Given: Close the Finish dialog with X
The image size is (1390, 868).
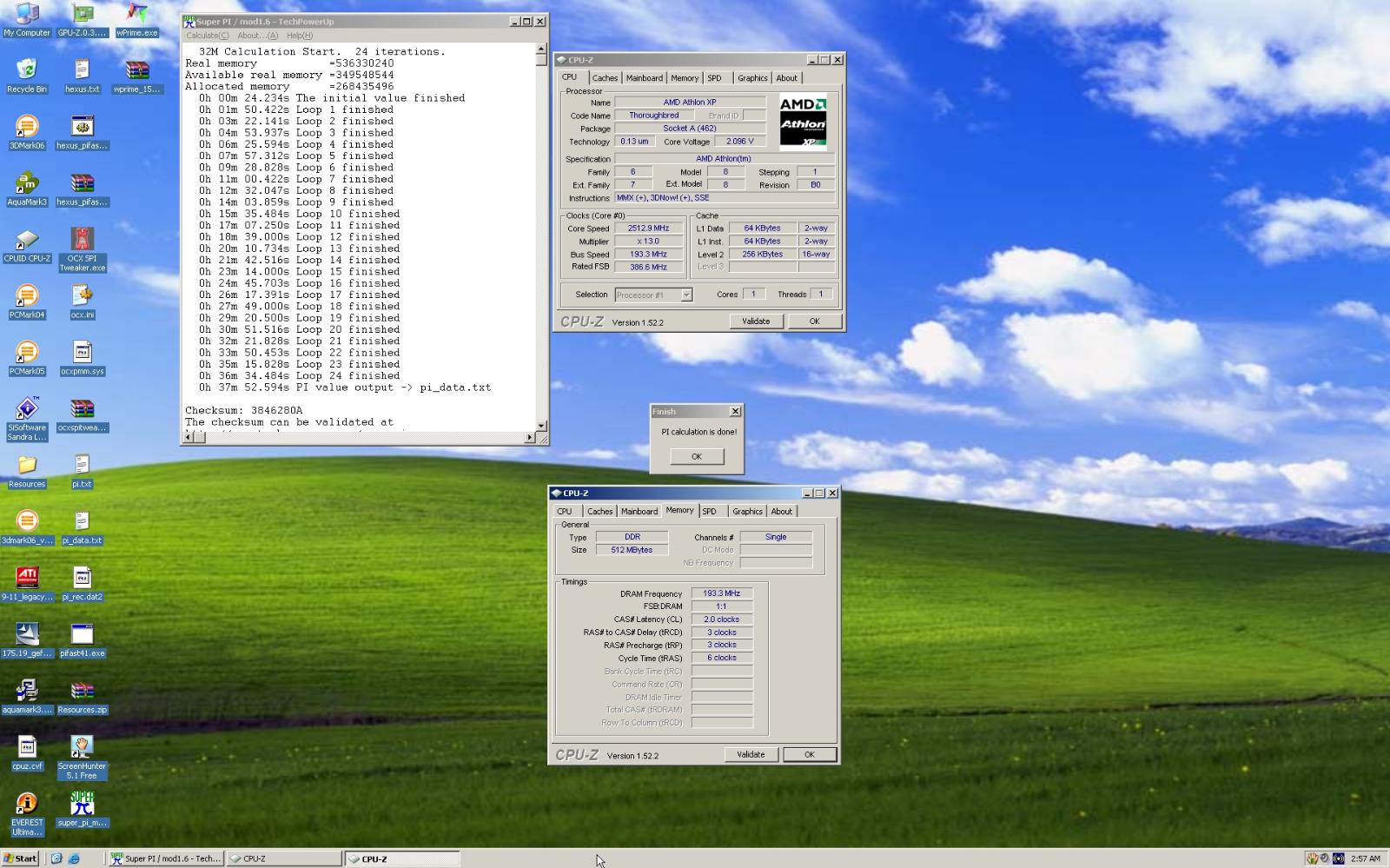Looking at the screenshot, I should click(735, 412).
